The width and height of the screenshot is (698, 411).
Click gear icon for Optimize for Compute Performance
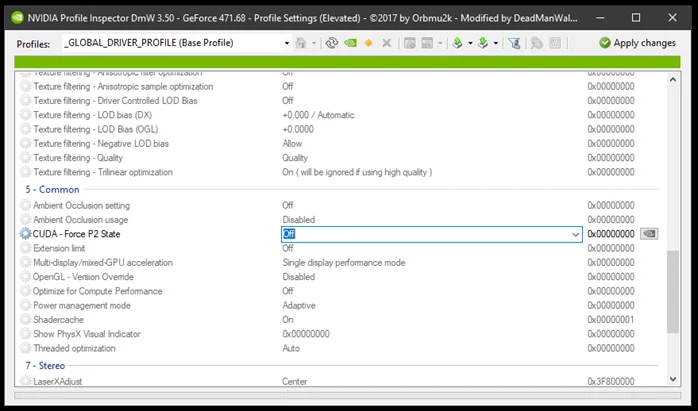[x=25, y=291]
